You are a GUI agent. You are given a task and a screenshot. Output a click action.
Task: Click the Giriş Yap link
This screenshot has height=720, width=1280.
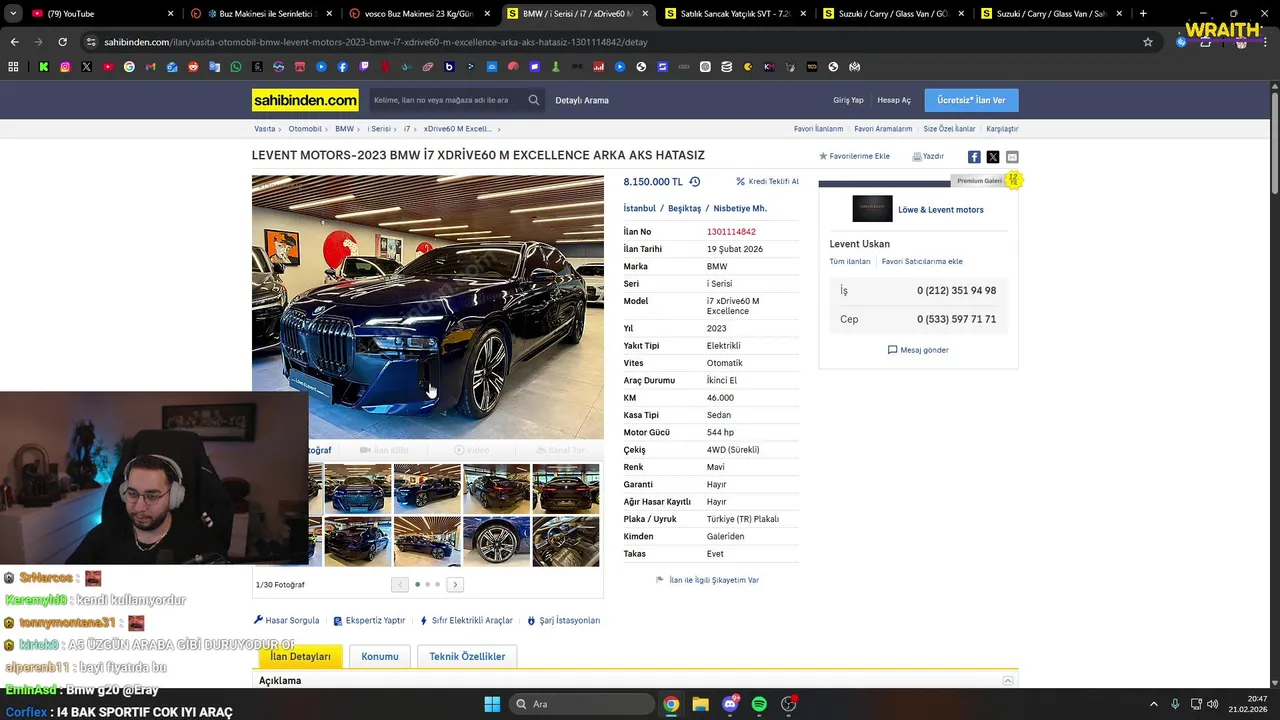click(848, 100)
